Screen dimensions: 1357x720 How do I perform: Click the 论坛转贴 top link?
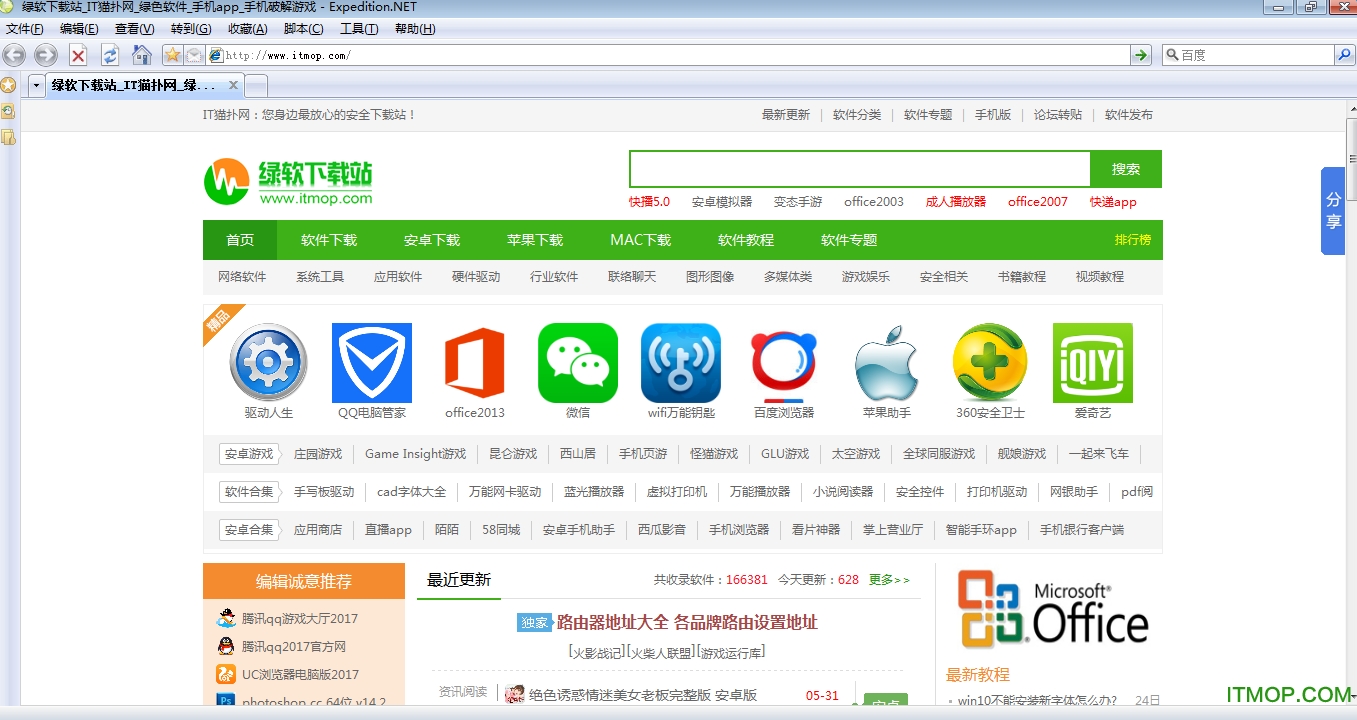point(1058,115)
